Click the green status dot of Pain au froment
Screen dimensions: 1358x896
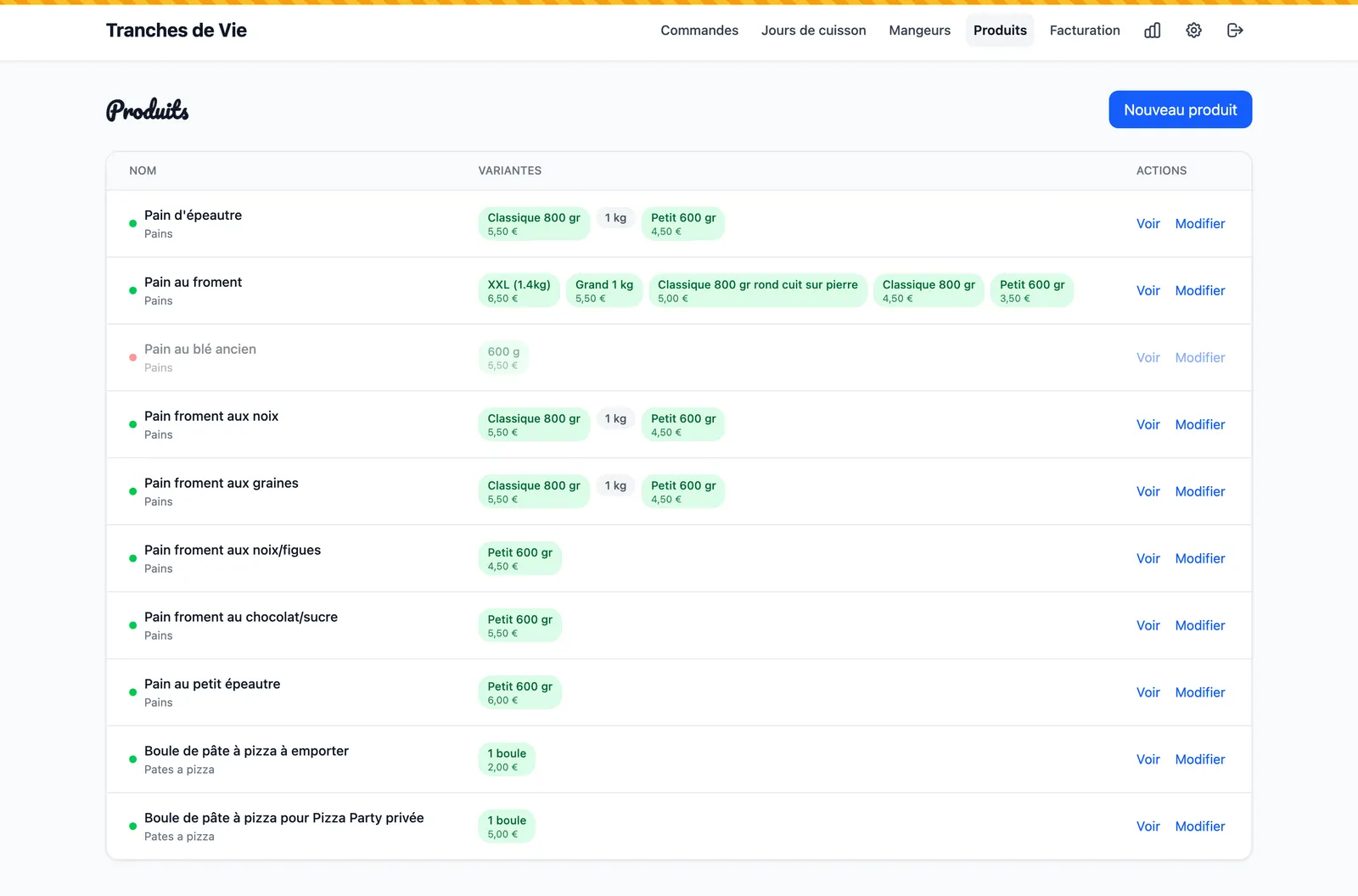click(x=132, y=291)
